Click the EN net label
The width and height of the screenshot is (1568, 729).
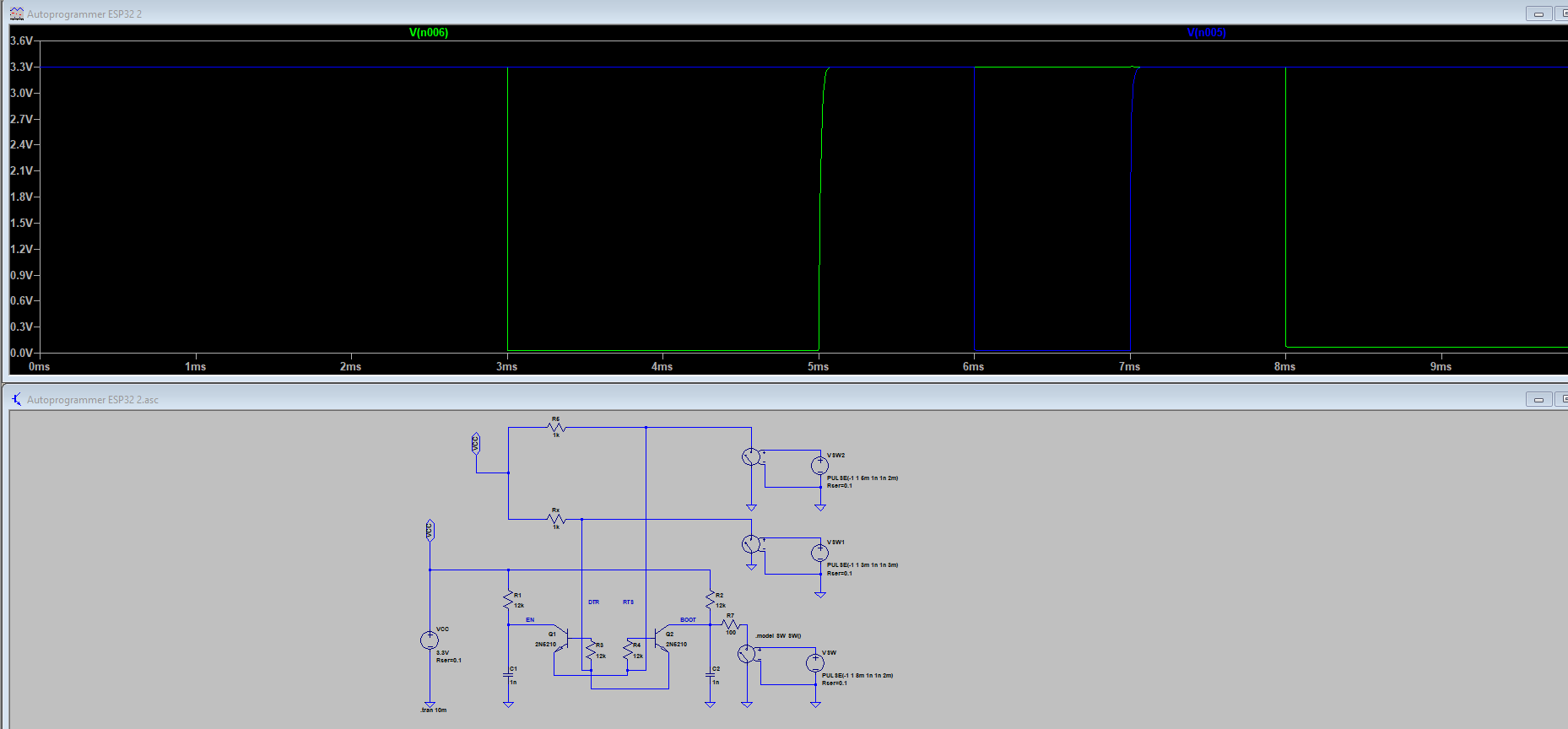[530, 620]
